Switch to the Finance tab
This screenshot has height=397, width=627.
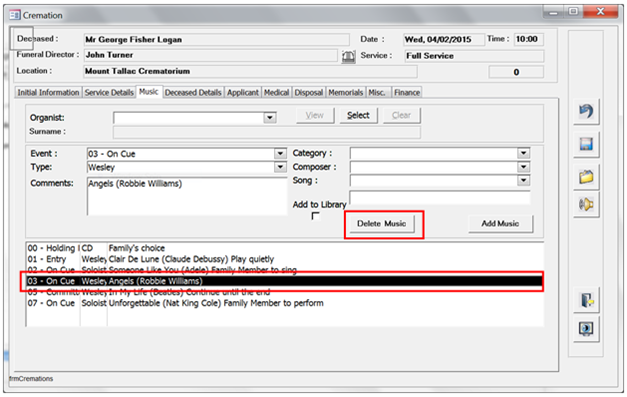[407, 92]
